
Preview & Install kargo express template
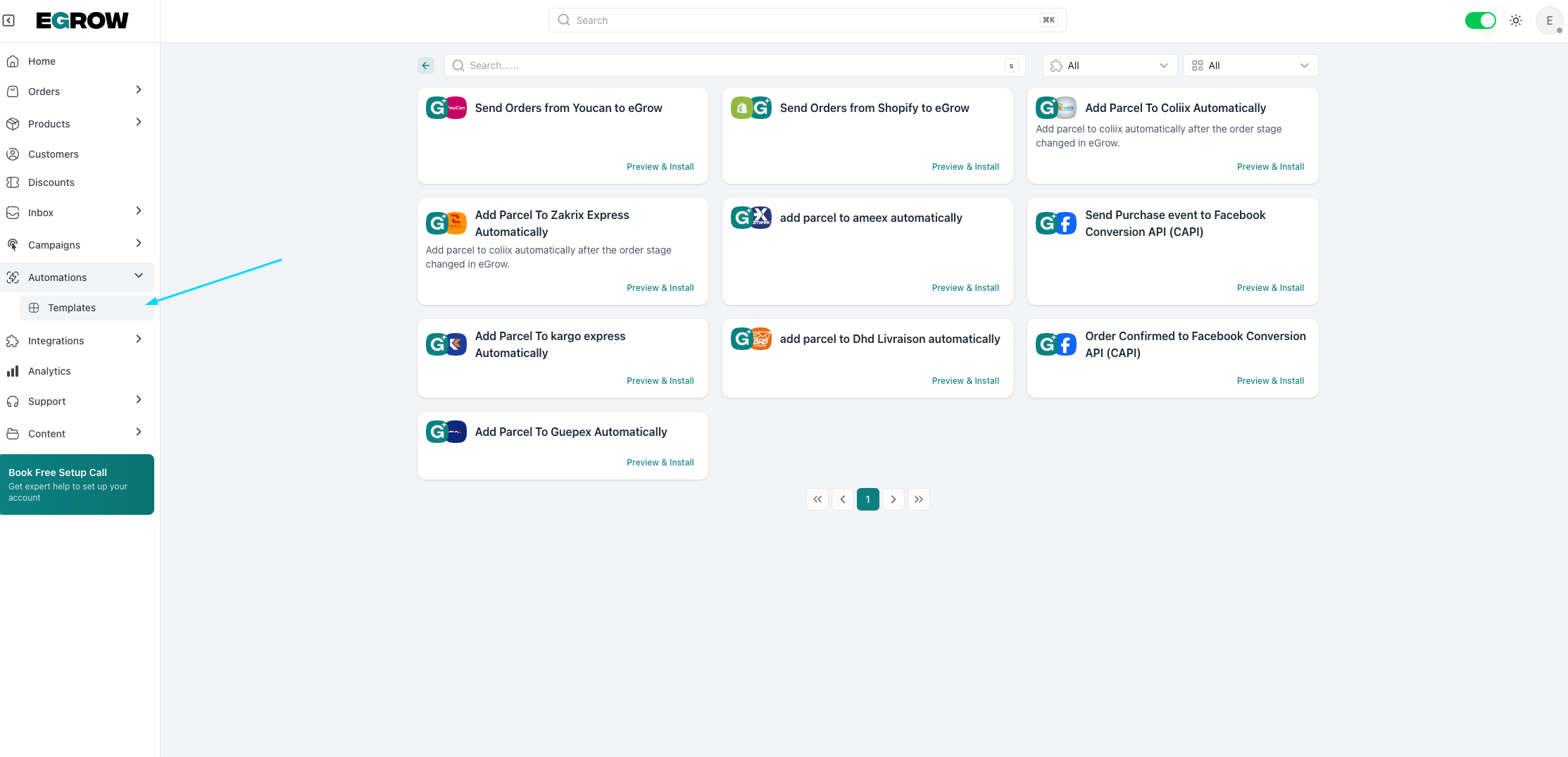[x=660, y=381]
